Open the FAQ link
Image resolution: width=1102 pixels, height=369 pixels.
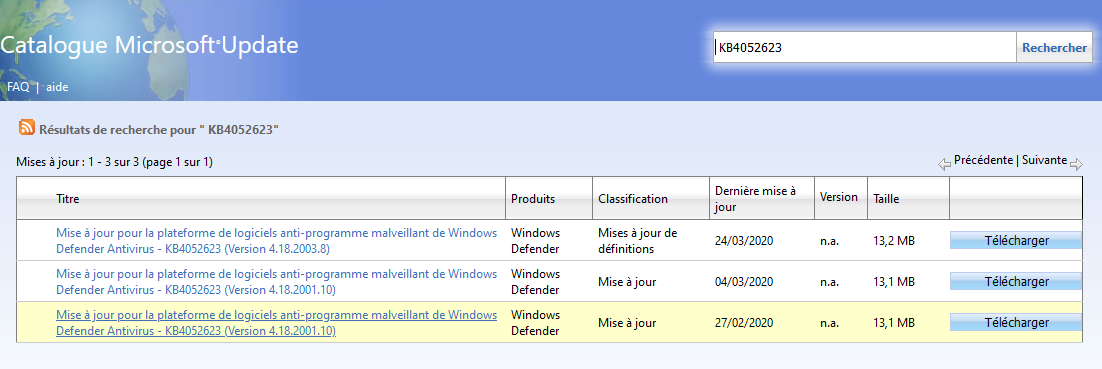18,87
